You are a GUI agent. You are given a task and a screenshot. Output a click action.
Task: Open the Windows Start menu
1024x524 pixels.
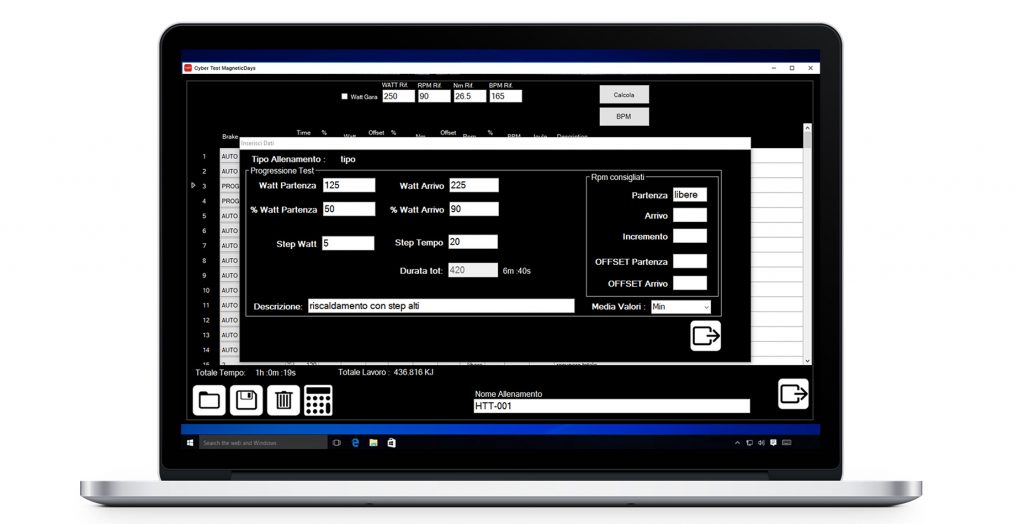point(190,442)
